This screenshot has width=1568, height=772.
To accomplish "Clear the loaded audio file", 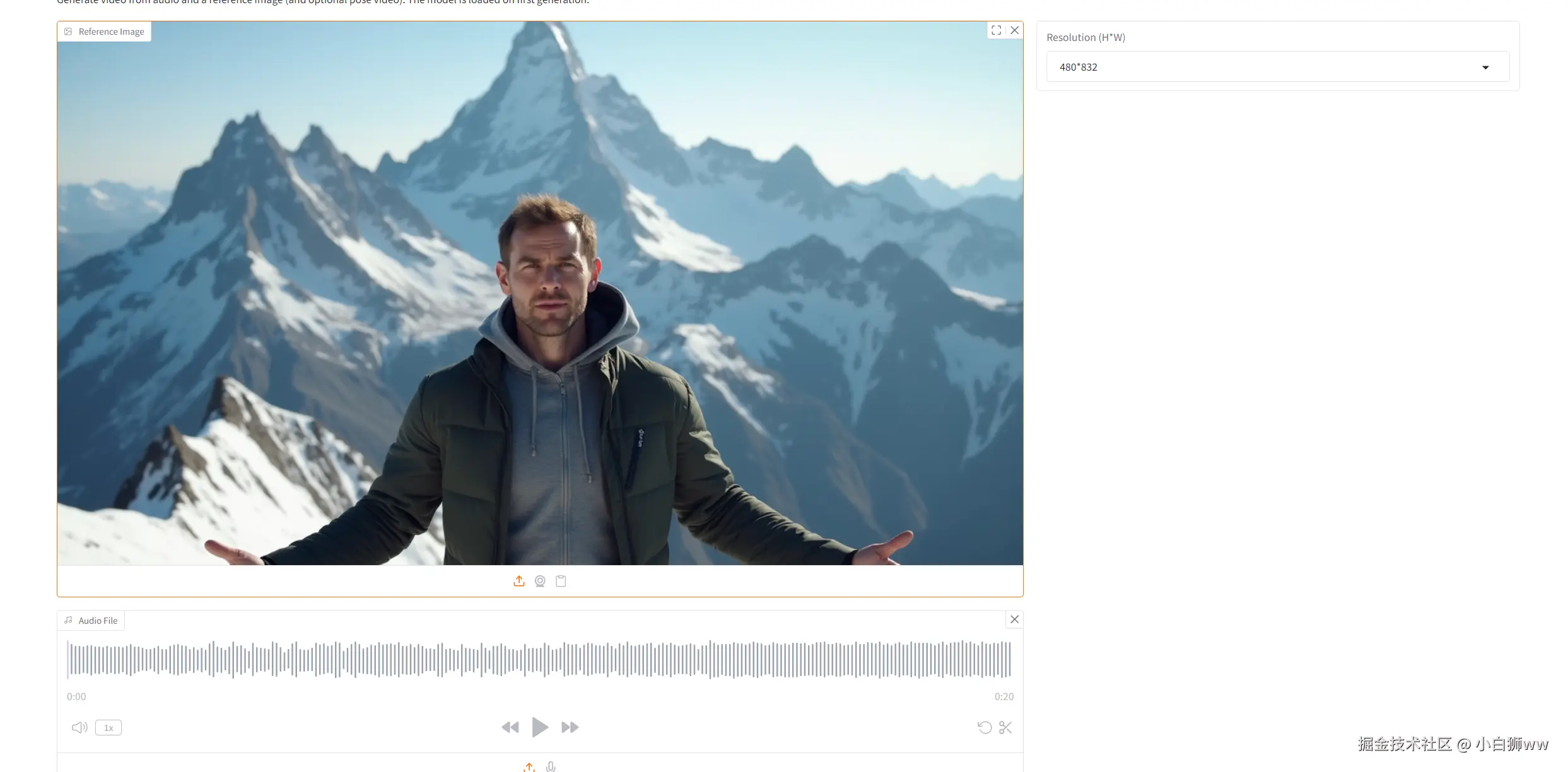I will 1014,619.
